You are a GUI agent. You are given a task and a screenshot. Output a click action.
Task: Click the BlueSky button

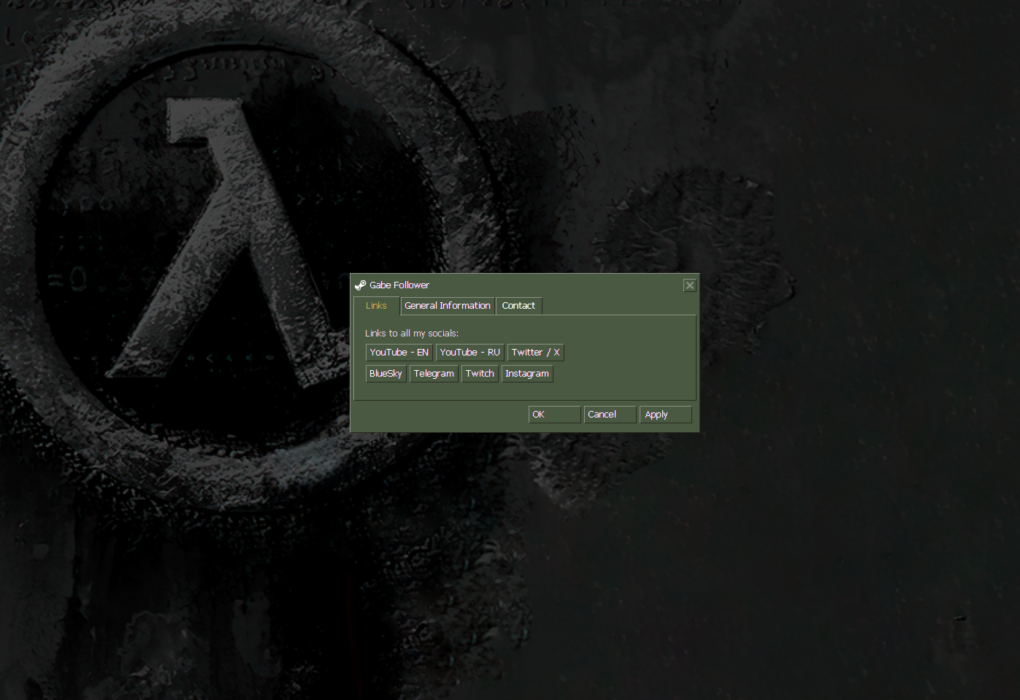pyautogui.click(x=385, y=374)
